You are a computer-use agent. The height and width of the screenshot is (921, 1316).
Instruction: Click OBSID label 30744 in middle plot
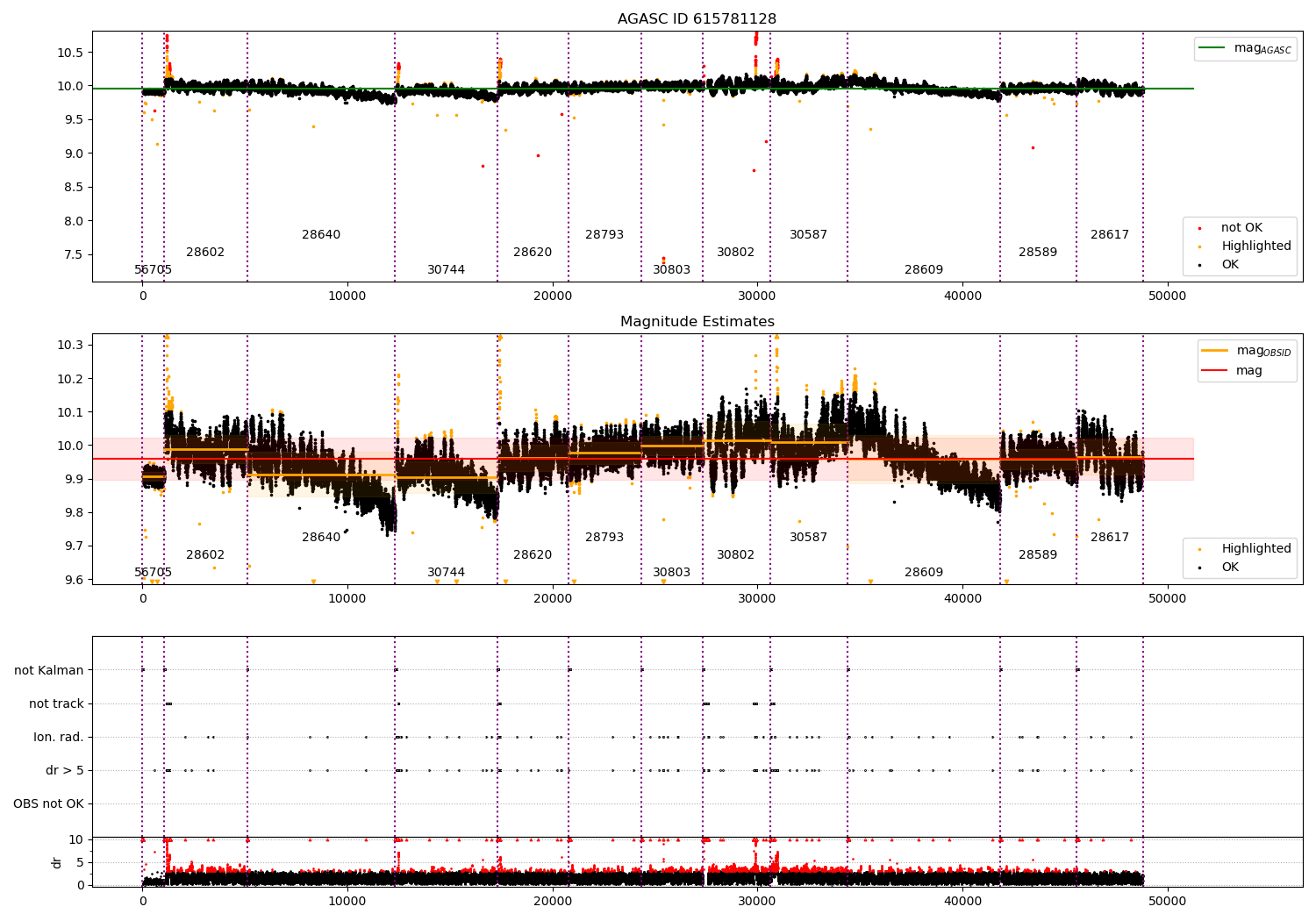tap(446, 573)
